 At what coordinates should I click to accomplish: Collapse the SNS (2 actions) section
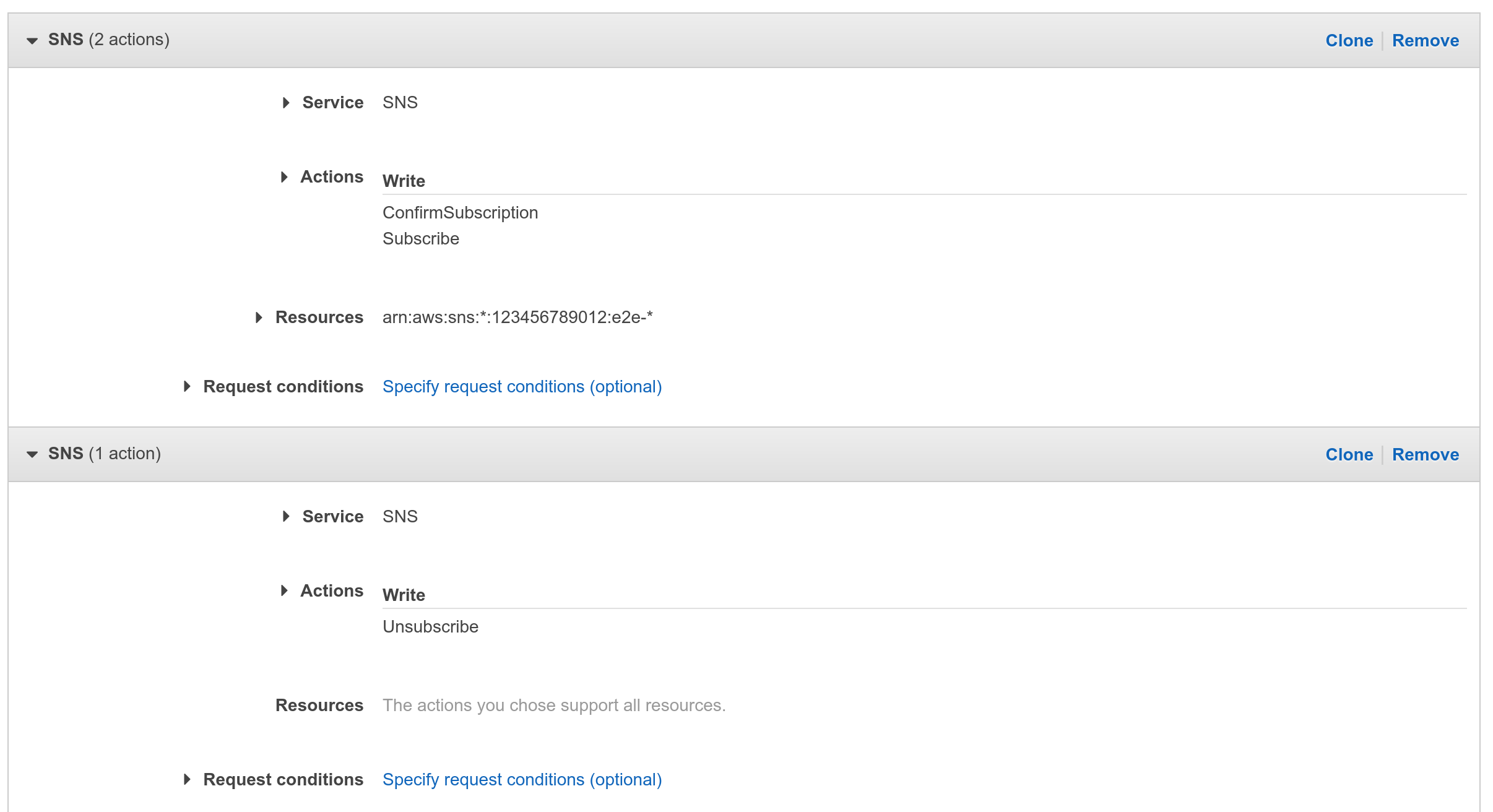coord(32,41)
